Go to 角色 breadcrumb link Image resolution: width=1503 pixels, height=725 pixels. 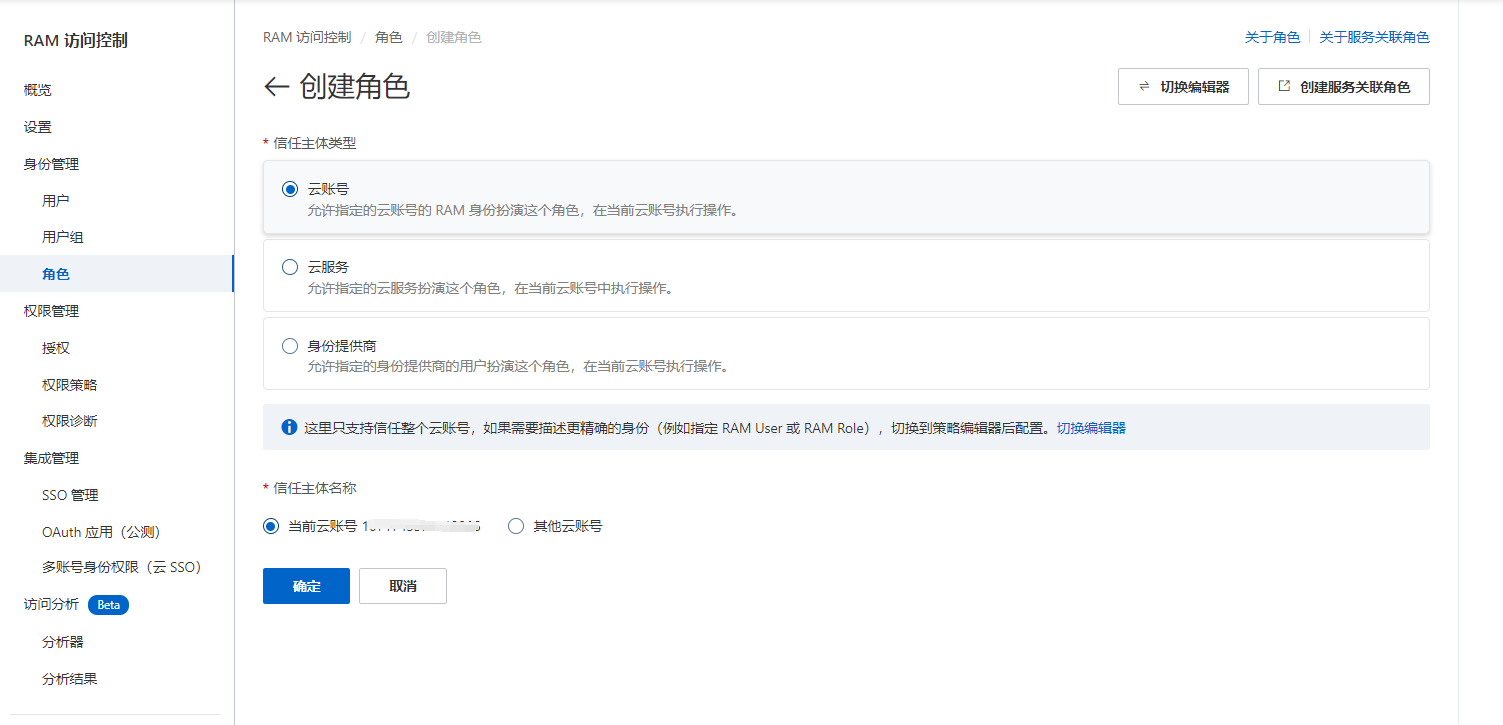(x=389, y=37)
